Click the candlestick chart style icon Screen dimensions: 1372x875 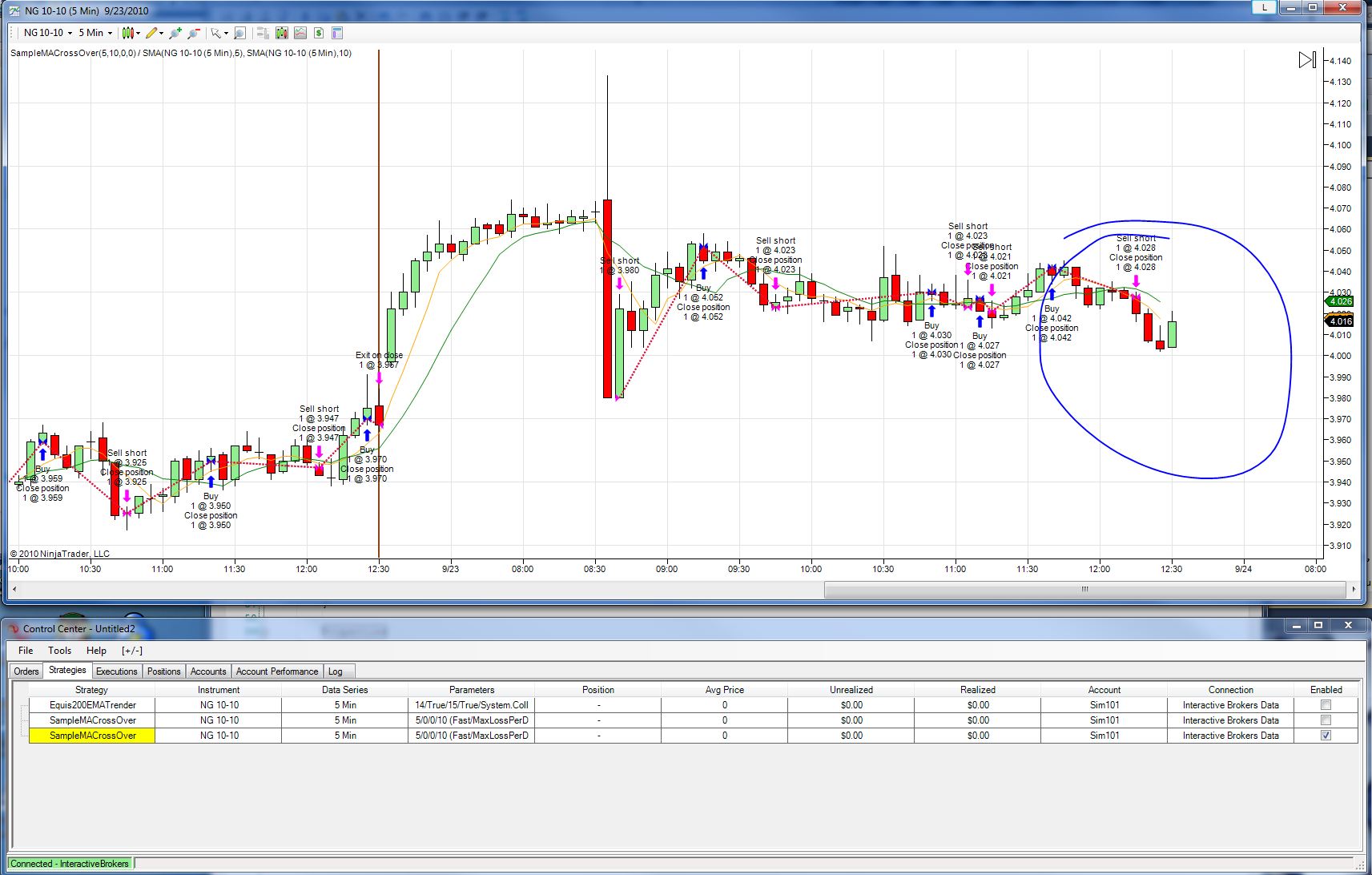[127, 33]
